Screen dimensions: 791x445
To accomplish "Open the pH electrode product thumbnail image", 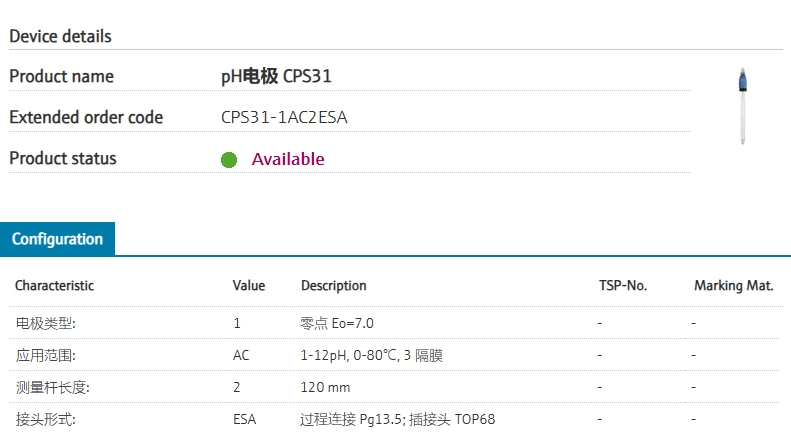I will pyautogui.click(x=742, y=106).
